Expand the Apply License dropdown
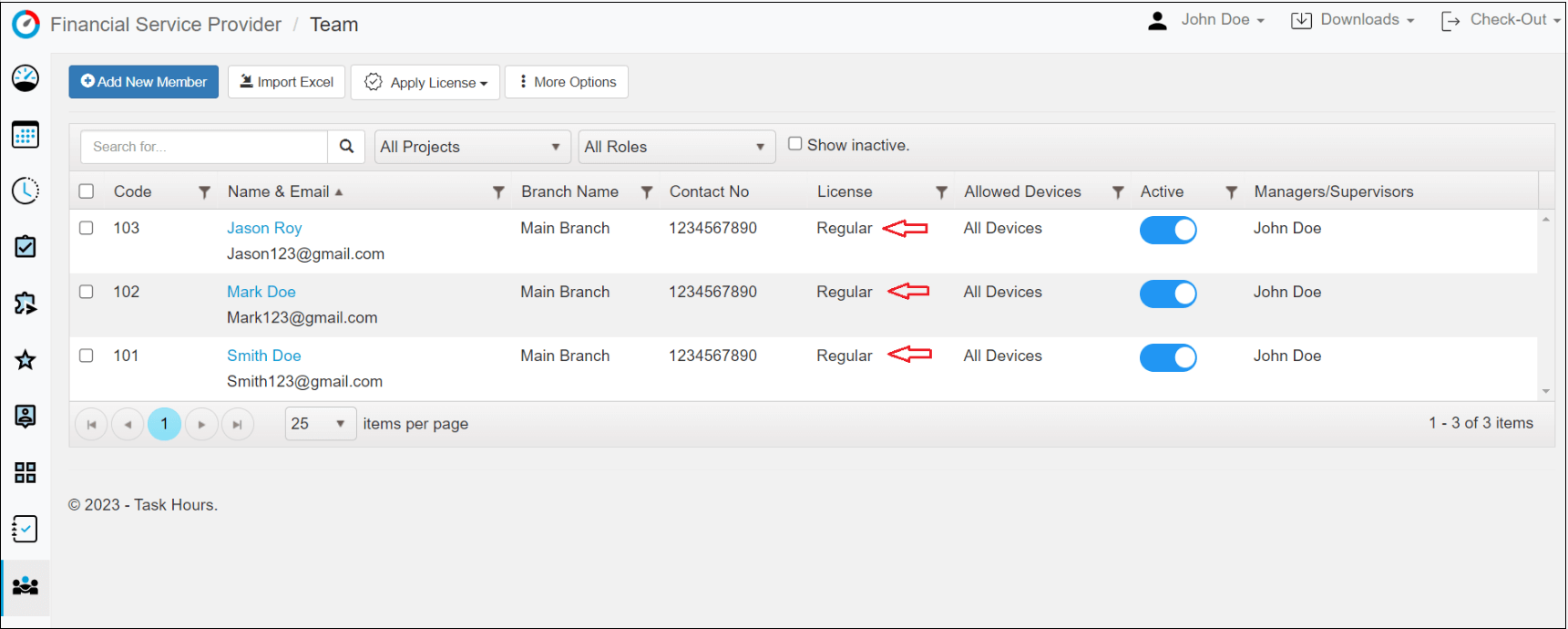Screen dimensions: 1568x629 (425, 82)
